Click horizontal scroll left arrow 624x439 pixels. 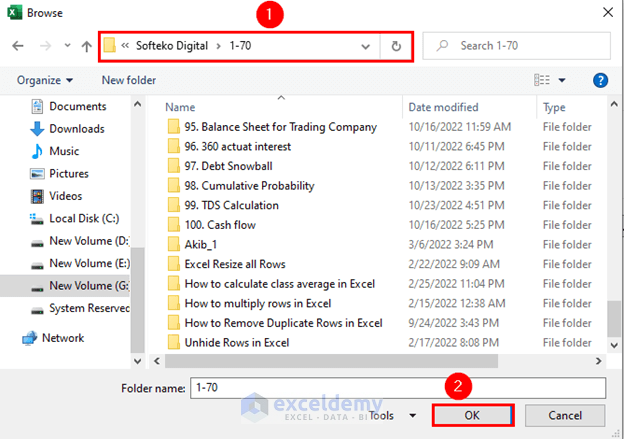click(157, 361)
